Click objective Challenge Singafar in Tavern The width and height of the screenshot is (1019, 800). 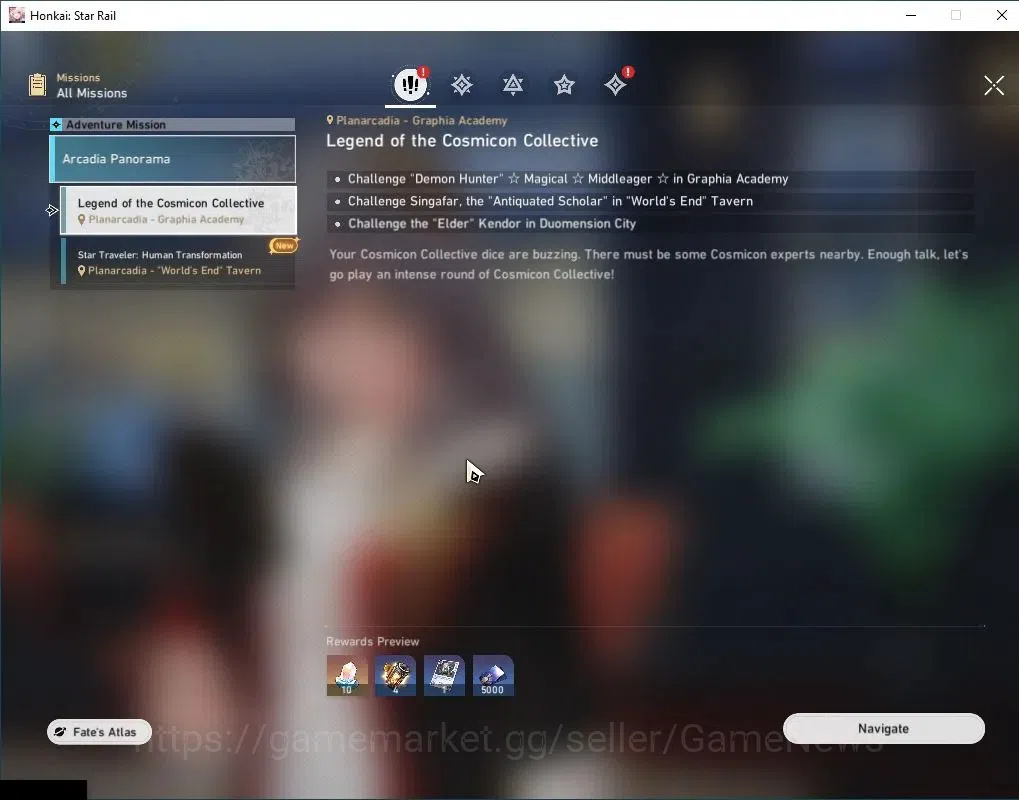pyautogui.click(x=650, y=201)
